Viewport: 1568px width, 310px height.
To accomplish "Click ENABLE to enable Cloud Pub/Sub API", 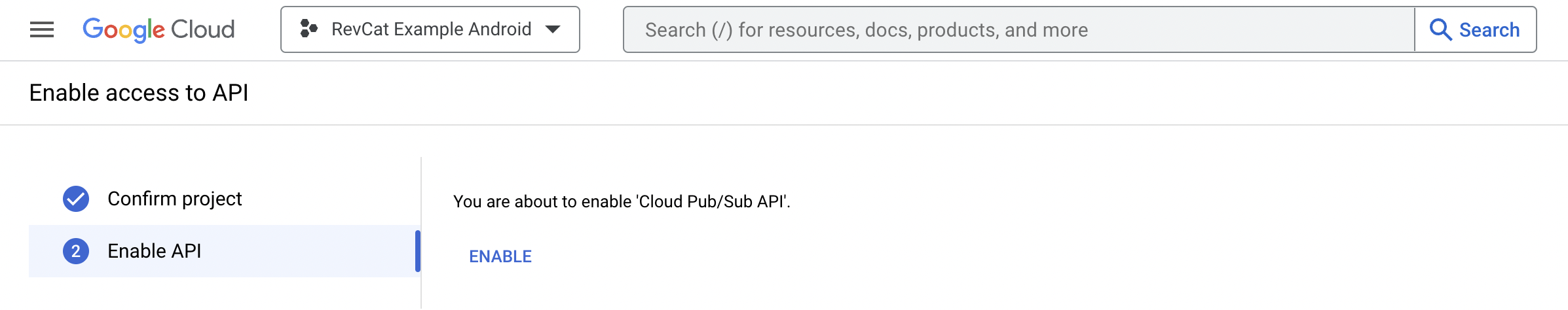I will coord(500,256).
